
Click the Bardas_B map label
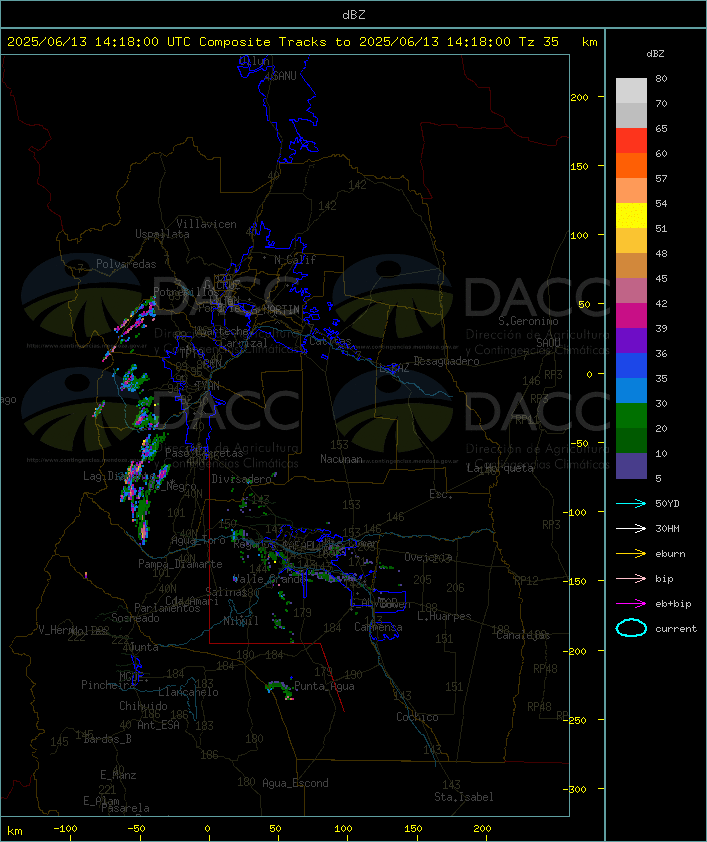[x=107, y=739]
